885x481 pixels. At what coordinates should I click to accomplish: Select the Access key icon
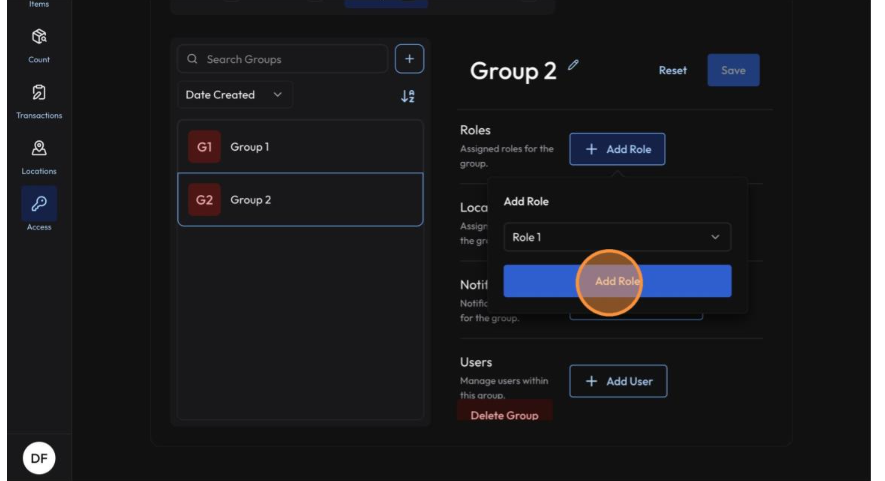pyautogui.click(x=39, y=203)
